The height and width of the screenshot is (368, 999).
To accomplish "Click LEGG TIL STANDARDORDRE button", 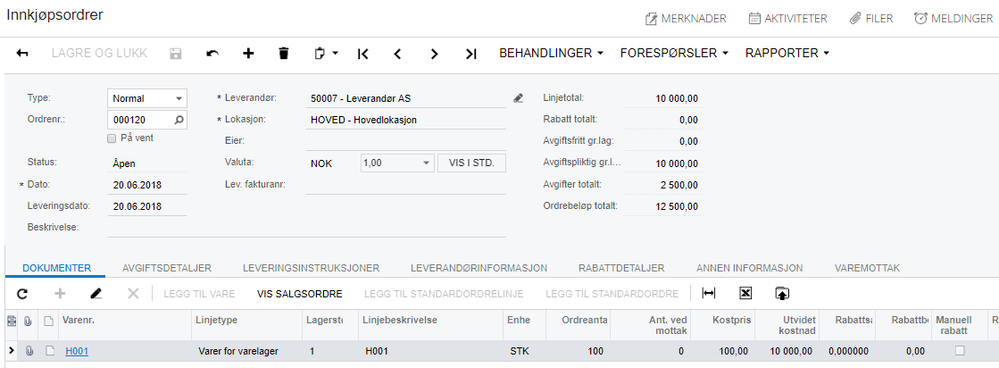I will coord(612,294).
